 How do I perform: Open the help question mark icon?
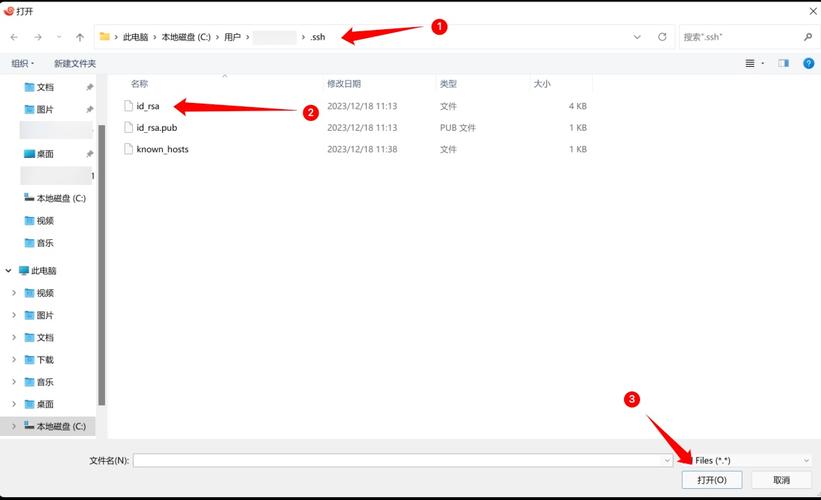808,63
